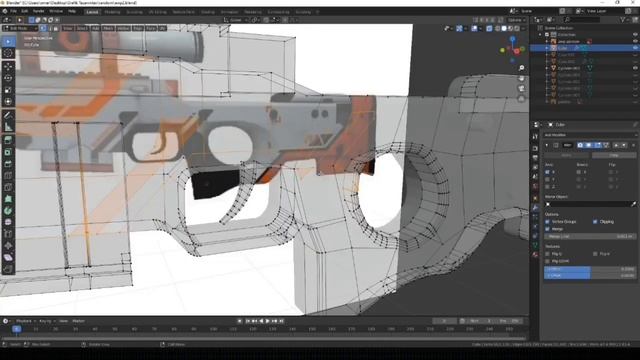Select the Shear tool

8,257
